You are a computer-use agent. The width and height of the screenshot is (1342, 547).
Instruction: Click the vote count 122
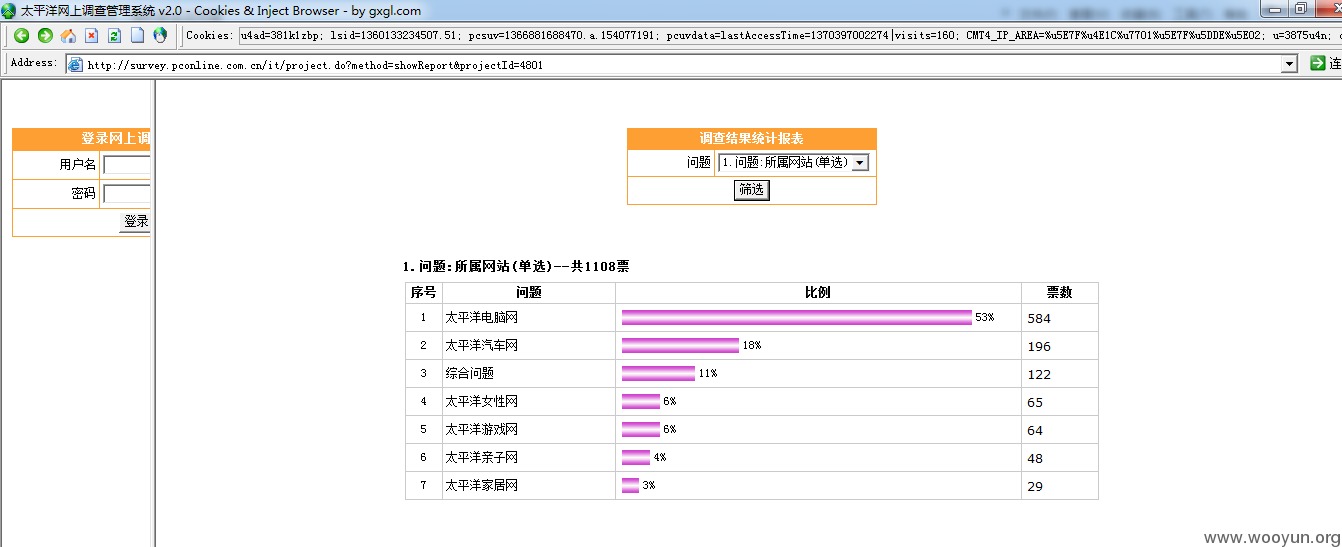pyautogui.click(x=1039, y=375)
